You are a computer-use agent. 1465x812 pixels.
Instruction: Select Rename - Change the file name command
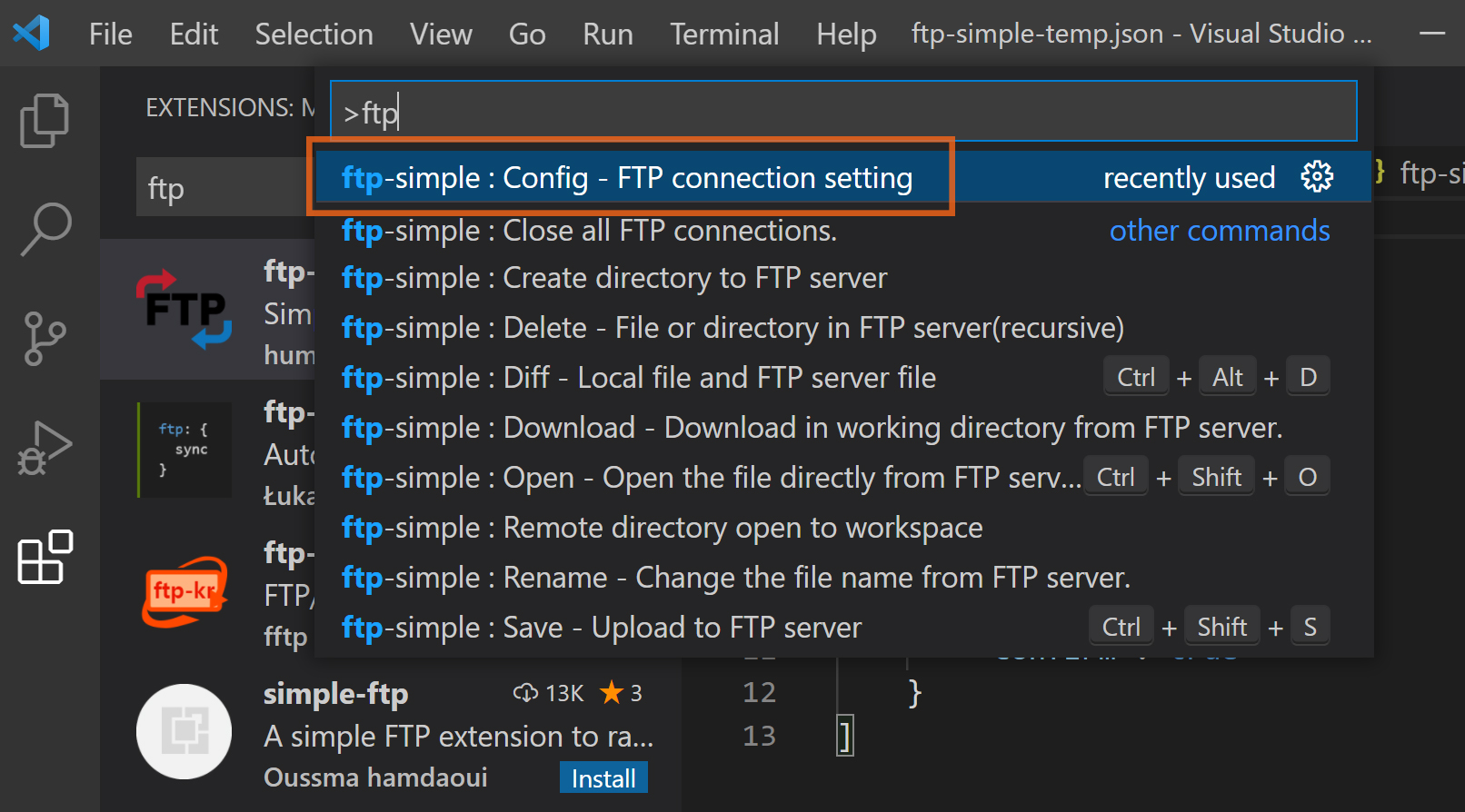pos(842,578)
